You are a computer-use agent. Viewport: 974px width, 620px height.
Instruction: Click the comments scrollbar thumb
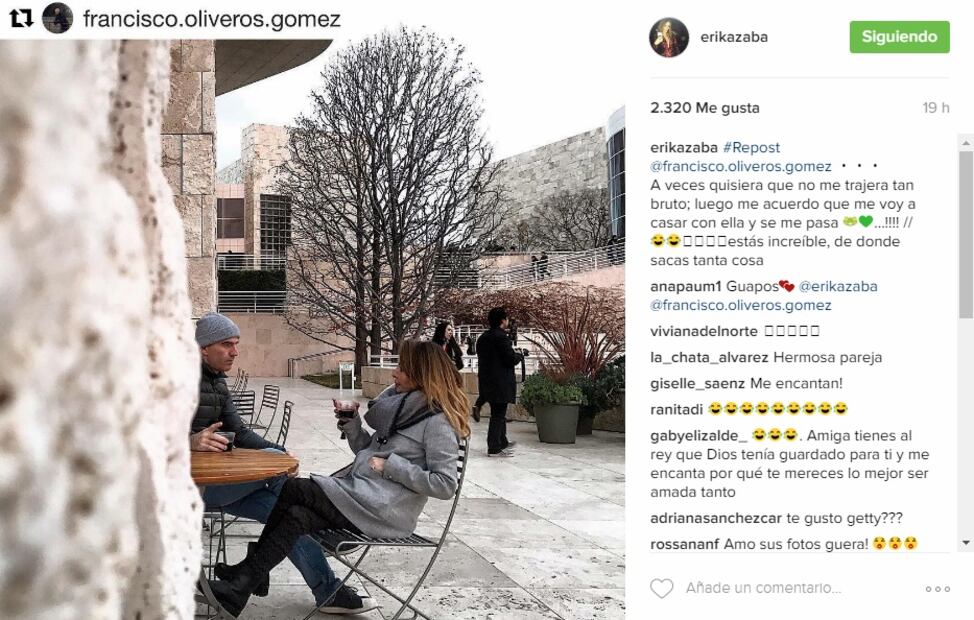point(966,234)
